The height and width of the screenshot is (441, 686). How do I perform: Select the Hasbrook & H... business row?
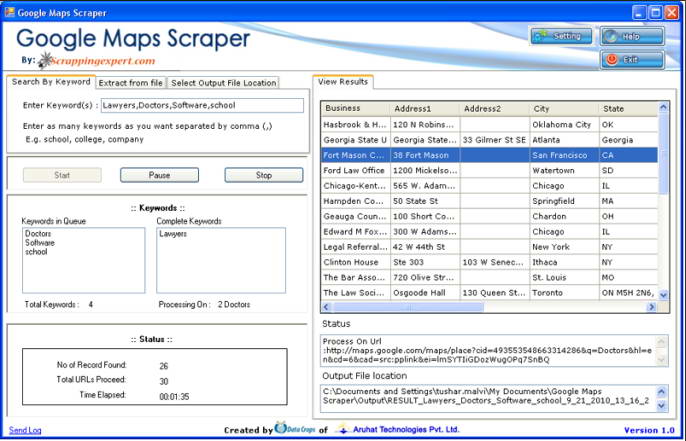489,125
